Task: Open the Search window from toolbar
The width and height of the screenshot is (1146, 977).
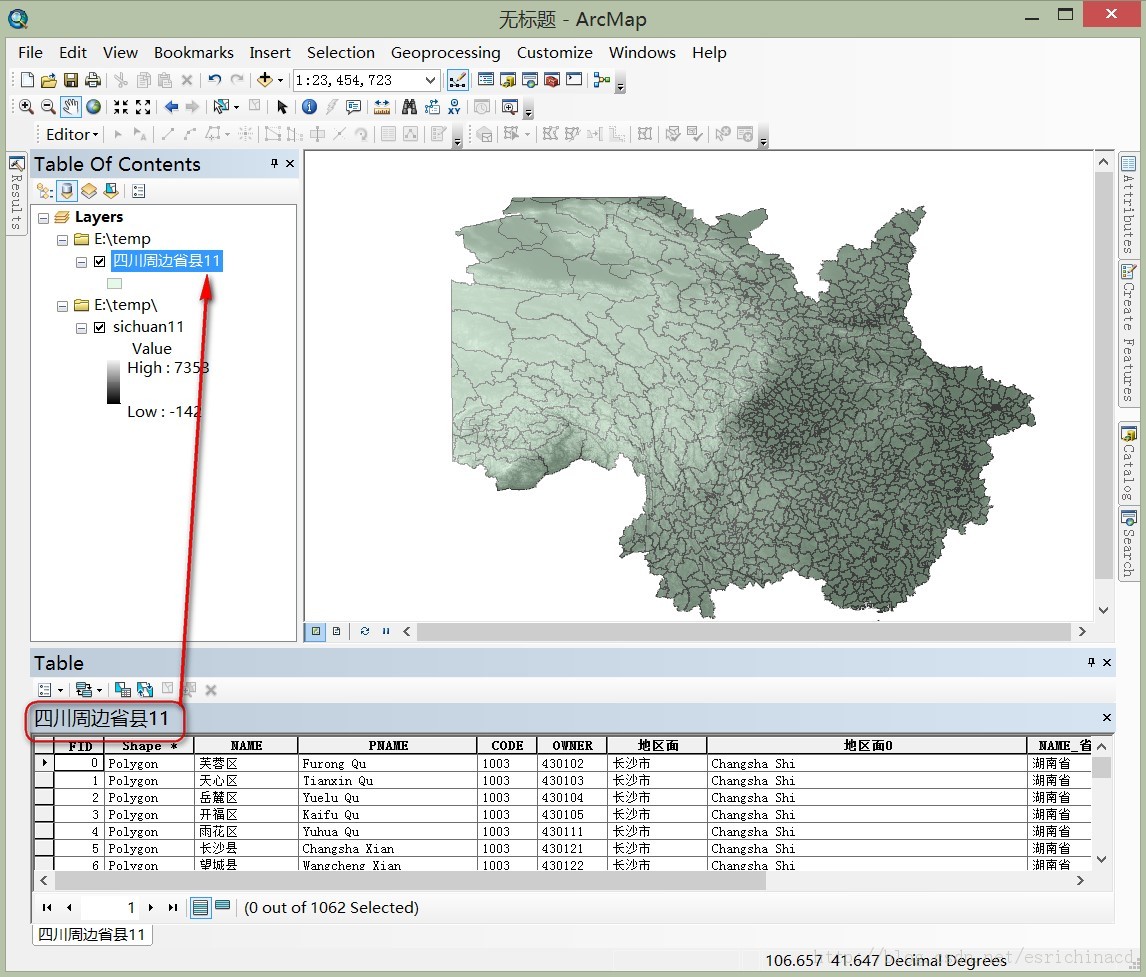Action: 530,80
